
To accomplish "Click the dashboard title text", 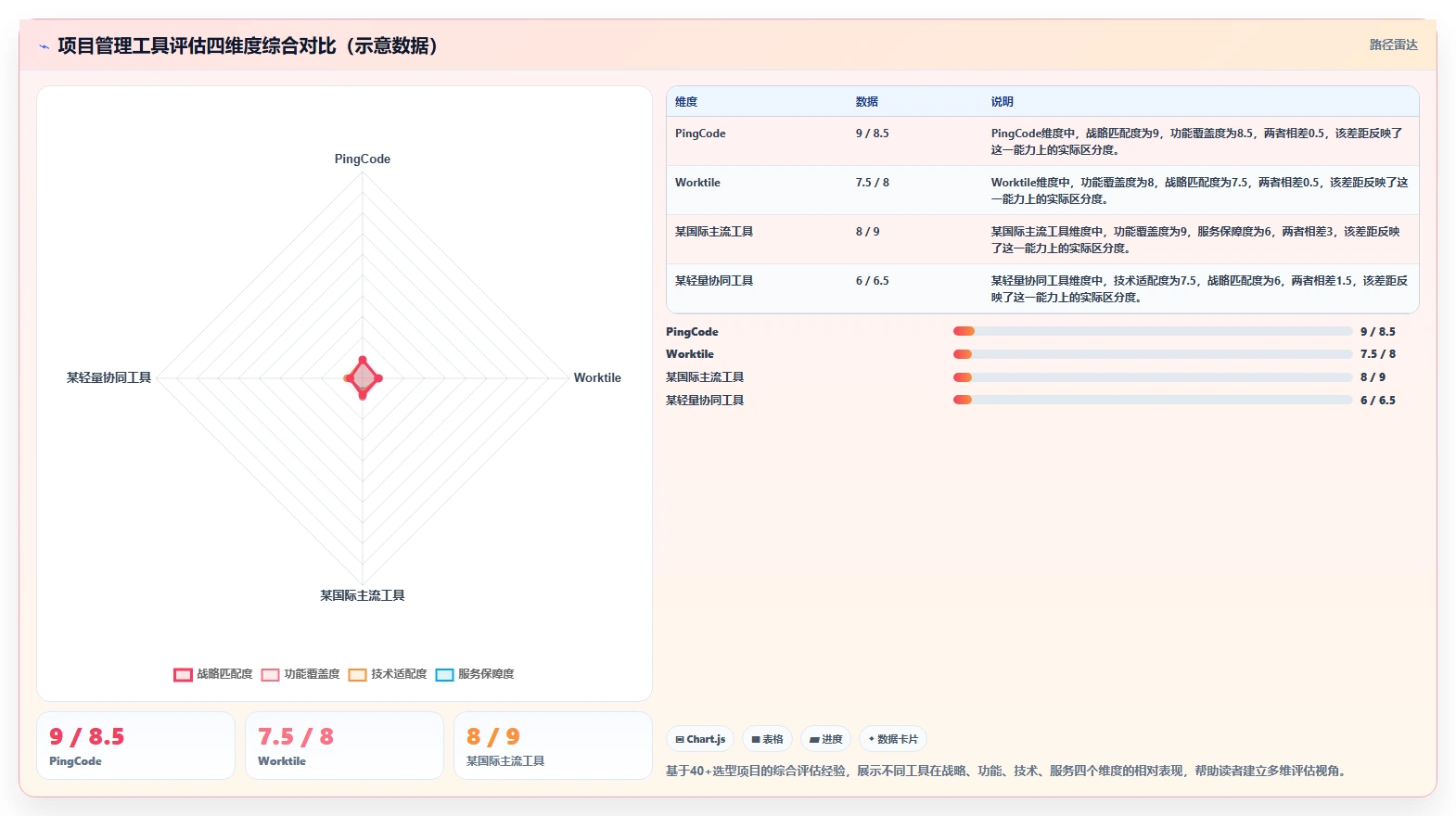I will pyautogui.click(x=248, y=46).
